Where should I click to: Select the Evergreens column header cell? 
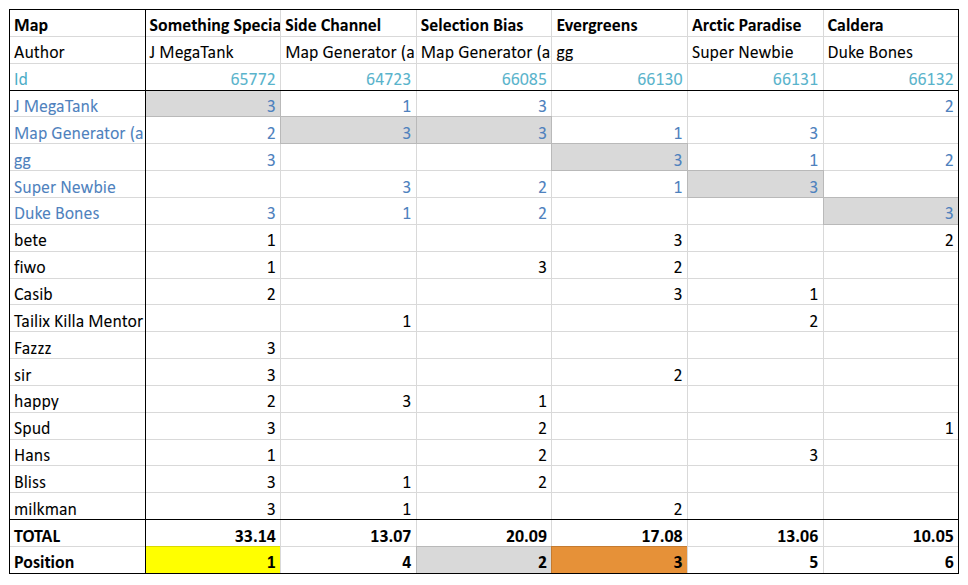[x=618, y=25]
